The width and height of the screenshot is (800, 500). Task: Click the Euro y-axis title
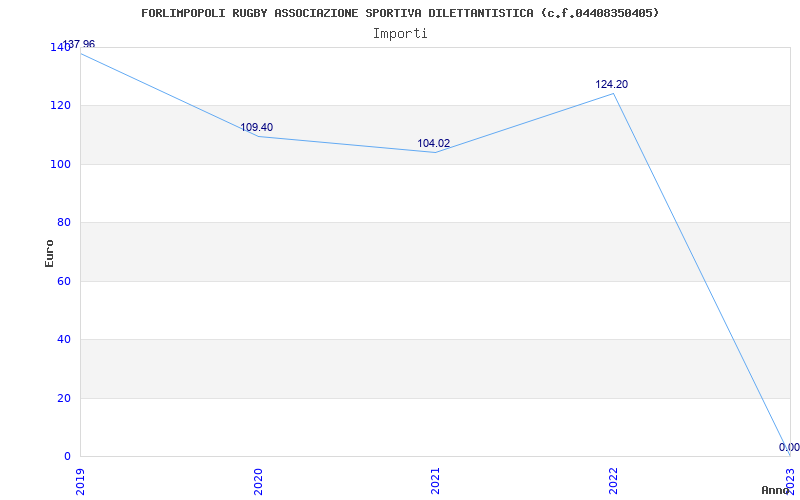[x=49, y=253]
